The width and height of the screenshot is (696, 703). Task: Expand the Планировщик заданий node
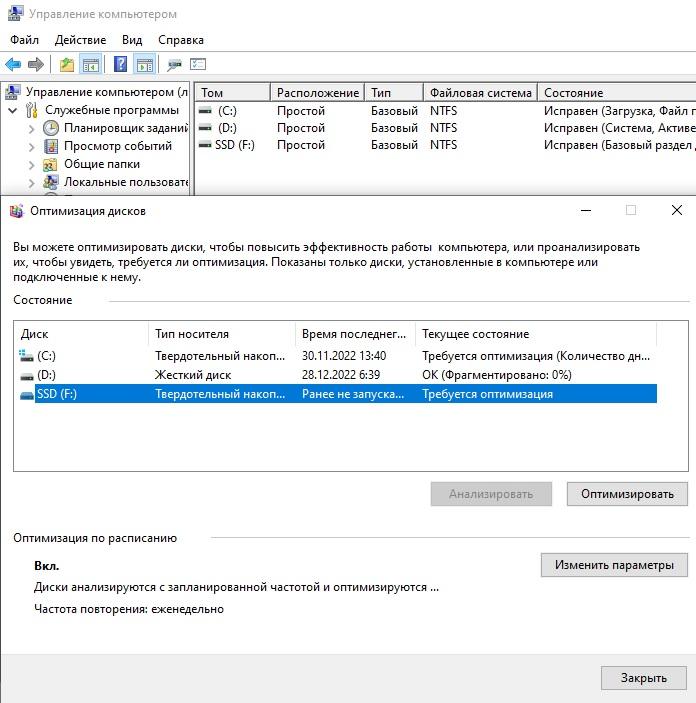[31, 129]
